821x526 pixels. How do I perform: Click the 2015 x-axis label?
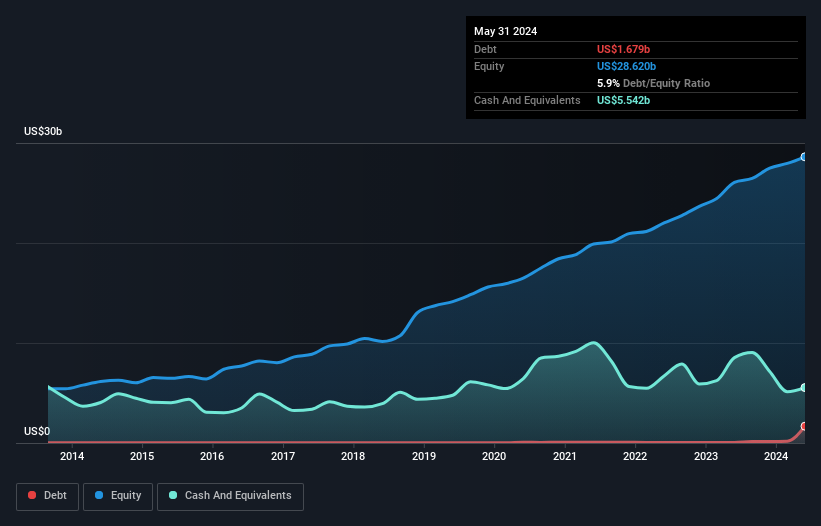pyautogui.click(x=142, y=456)
